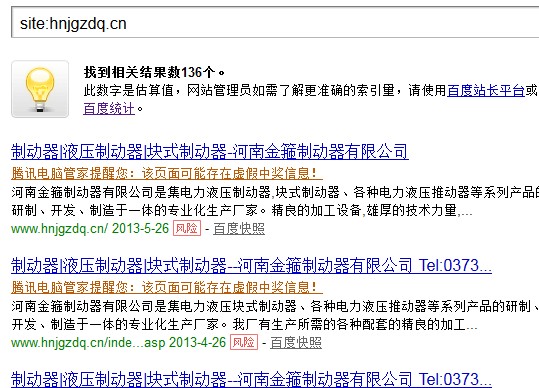Click the 2013-5-26 date in the first result
539x388 pixels.
(x=140, y=229)
